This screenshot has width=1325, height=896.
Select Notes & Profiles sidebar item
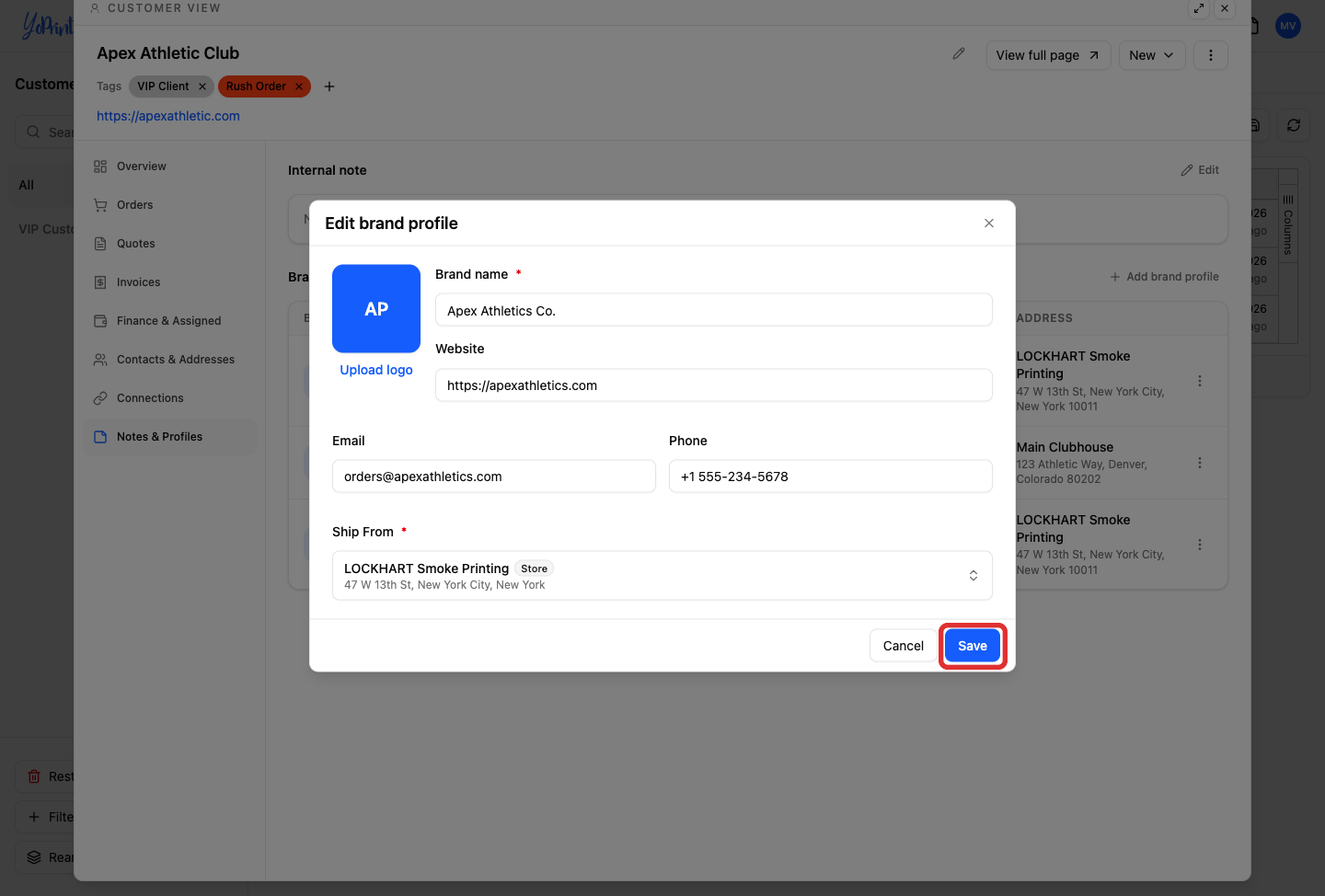click(170, 437)
